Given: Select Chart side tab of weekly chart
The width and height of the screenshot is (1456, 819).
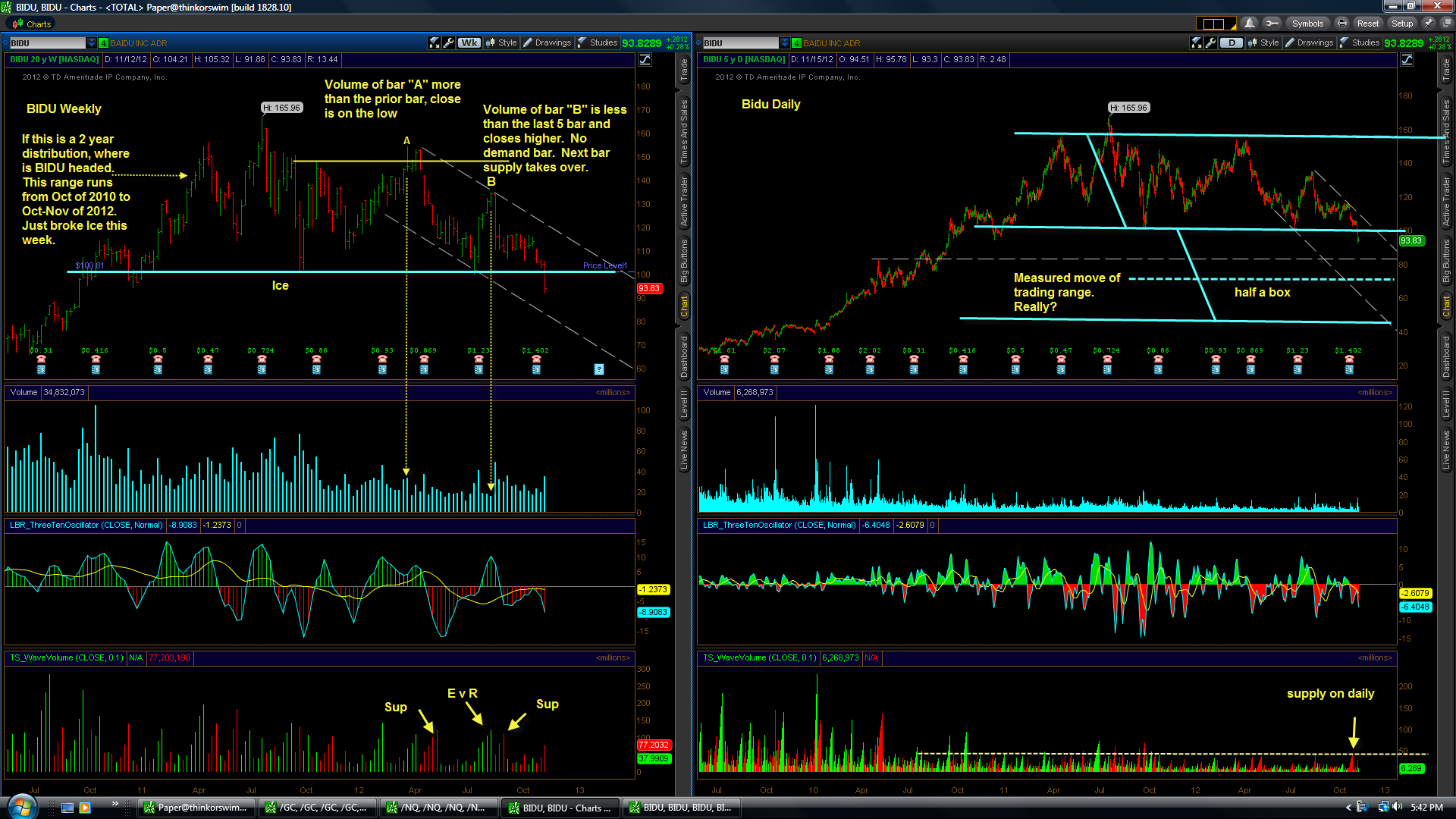Looking at the screenshot, I should point(684,307).
